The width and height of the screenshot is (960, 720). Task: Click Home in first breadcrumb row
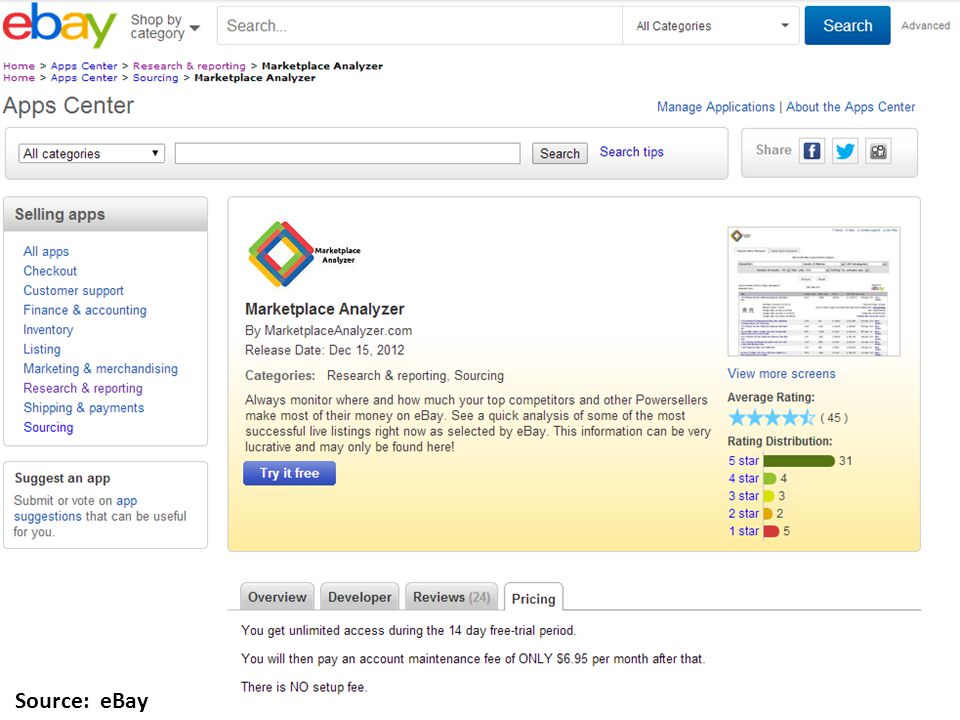[19, 66]
